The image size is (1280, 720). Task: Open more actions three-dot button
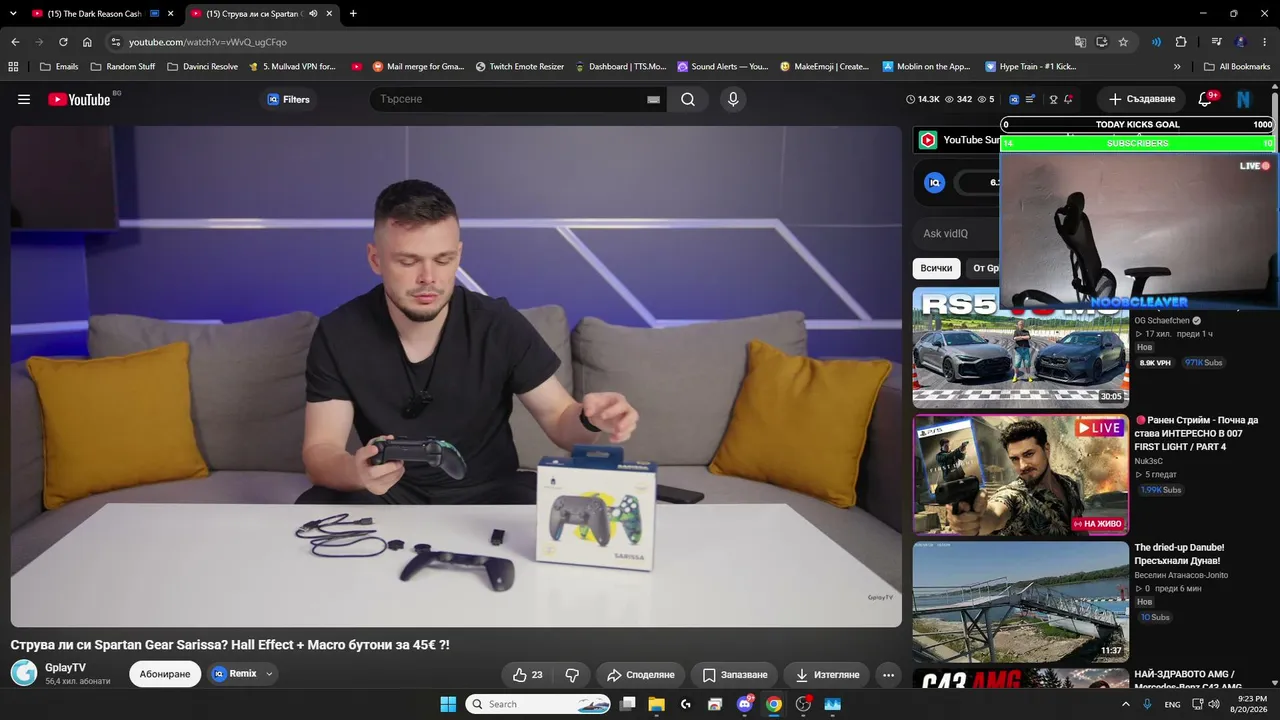click(x=888, y=675)
